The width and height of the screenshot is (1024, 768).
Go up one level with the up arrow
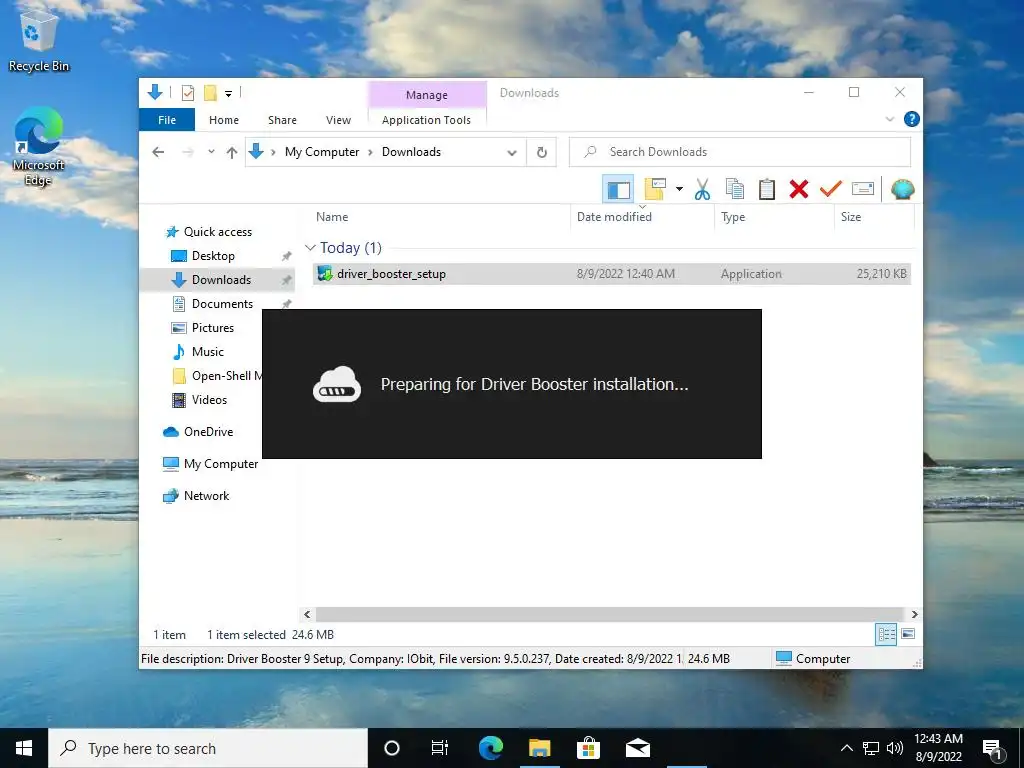(231, 152)
